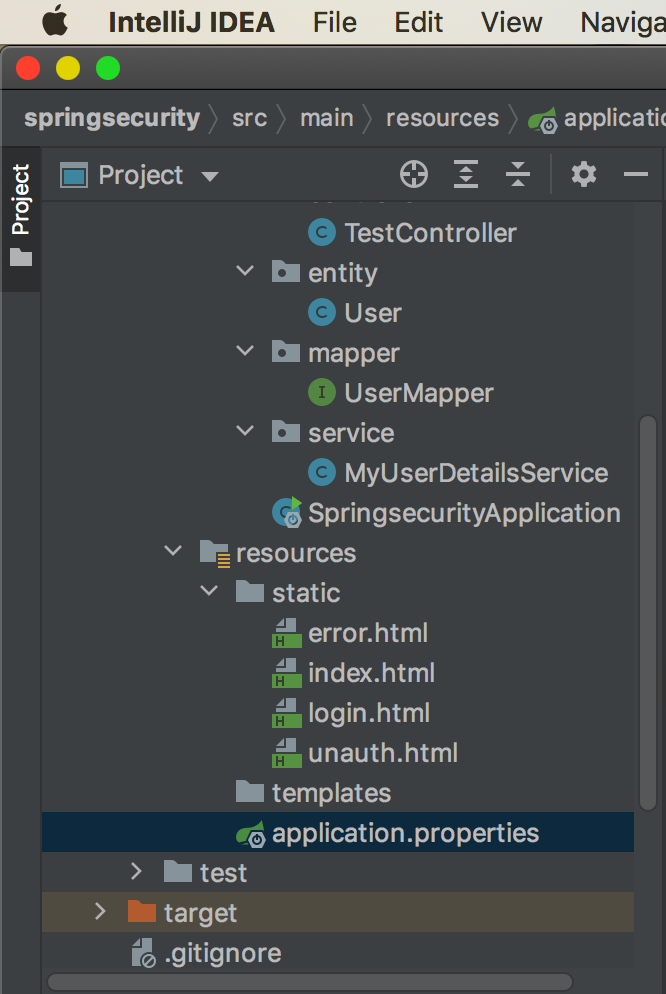Click the horizontal scrollbar of Project tree
The height and width of the screenshot is (994, 666).
(310, 982)
